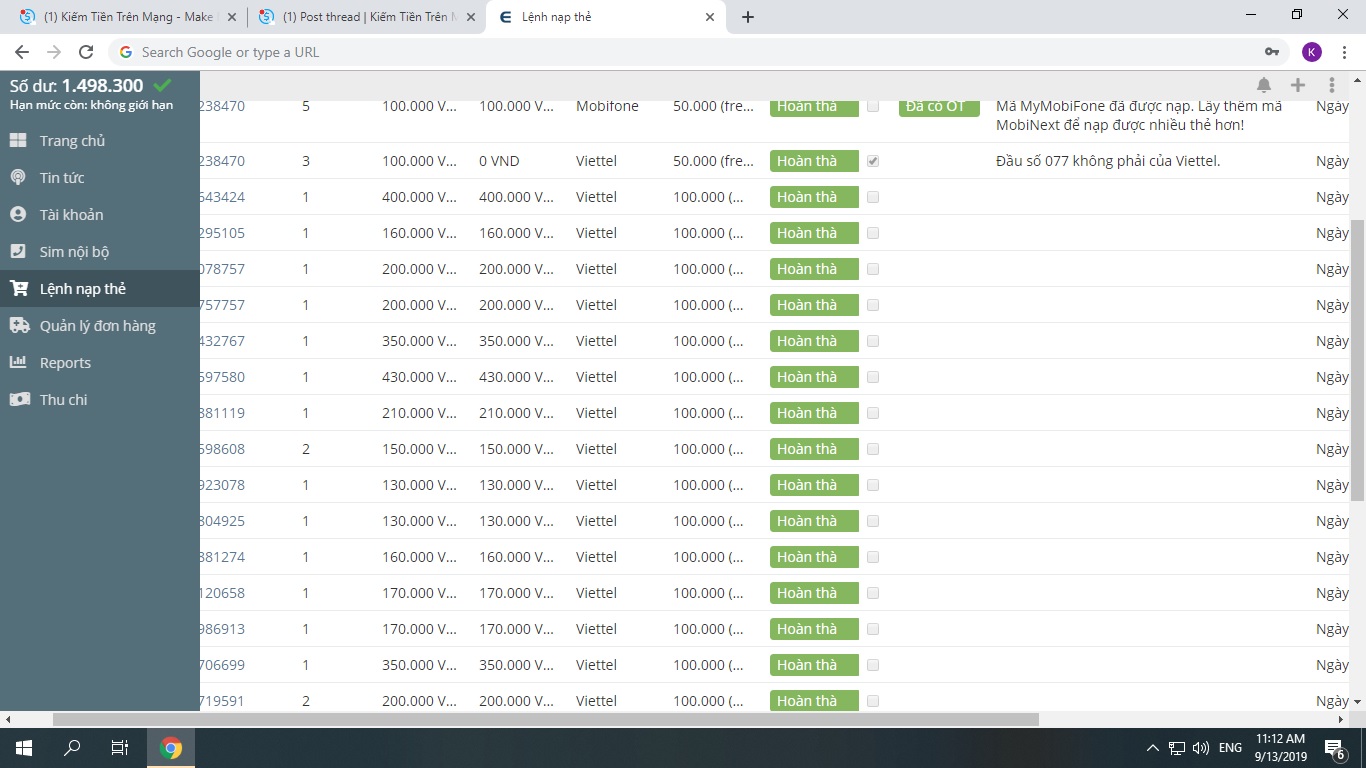Click the taskbar search icon

[x=72, y=747]
